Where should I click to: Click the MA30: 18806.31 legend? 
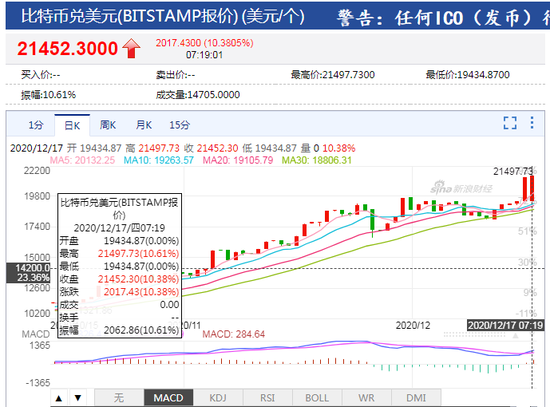(317, 160)
